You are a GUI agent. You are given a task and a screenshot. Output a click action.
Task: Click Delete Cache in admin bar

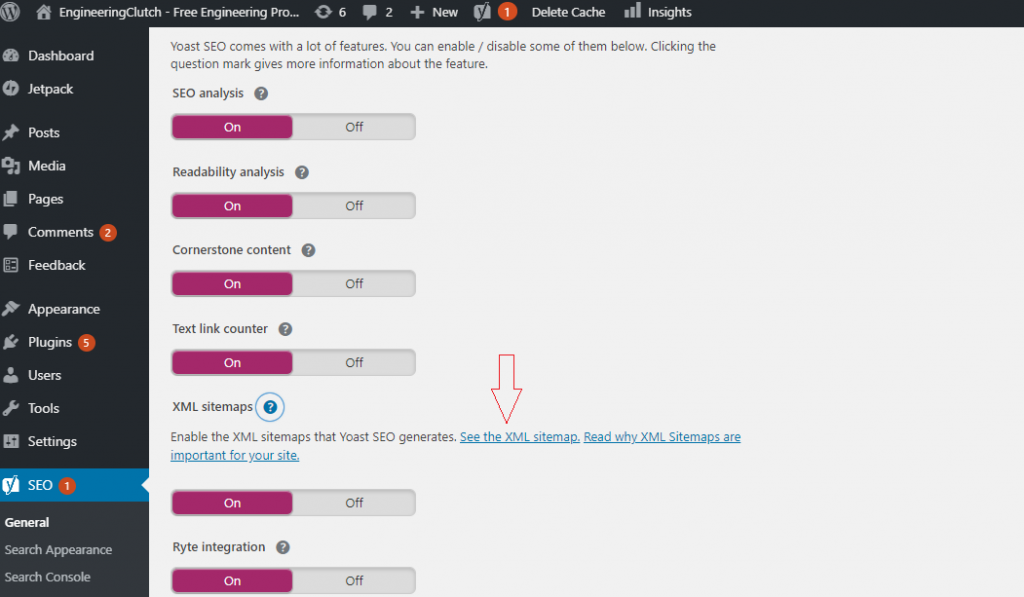pyautogui.click(x=568, y=12)
